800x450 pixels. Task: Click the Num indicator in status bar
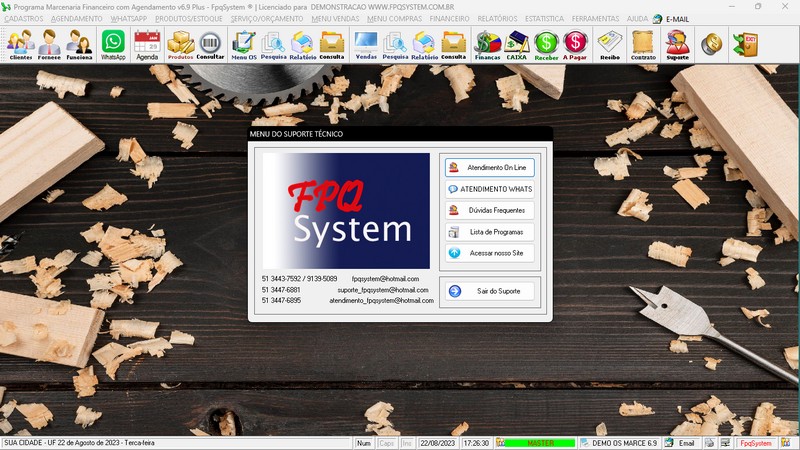point(364,443)
